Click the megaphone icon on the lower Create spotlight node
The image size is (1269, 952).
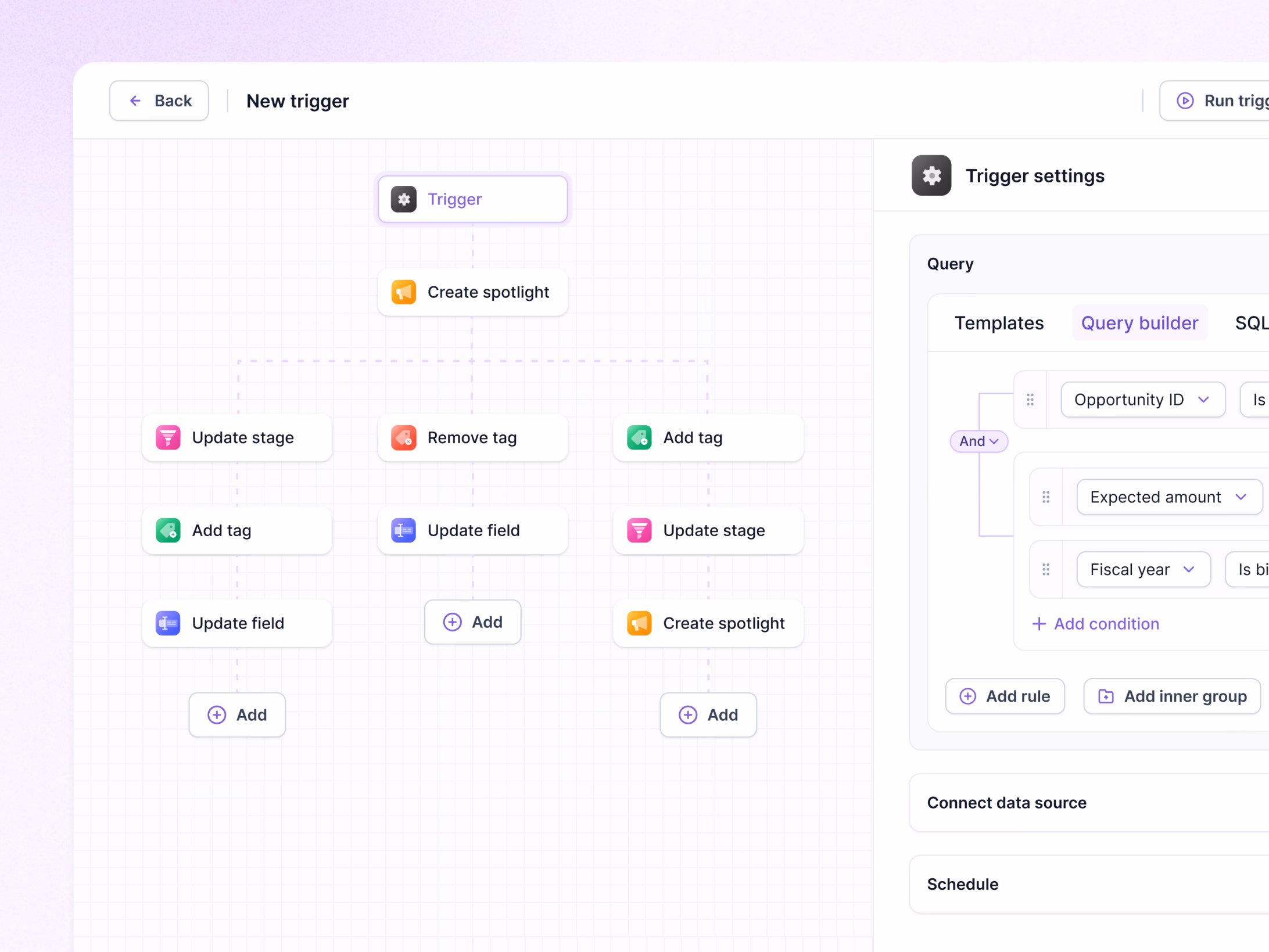[639, 623]
